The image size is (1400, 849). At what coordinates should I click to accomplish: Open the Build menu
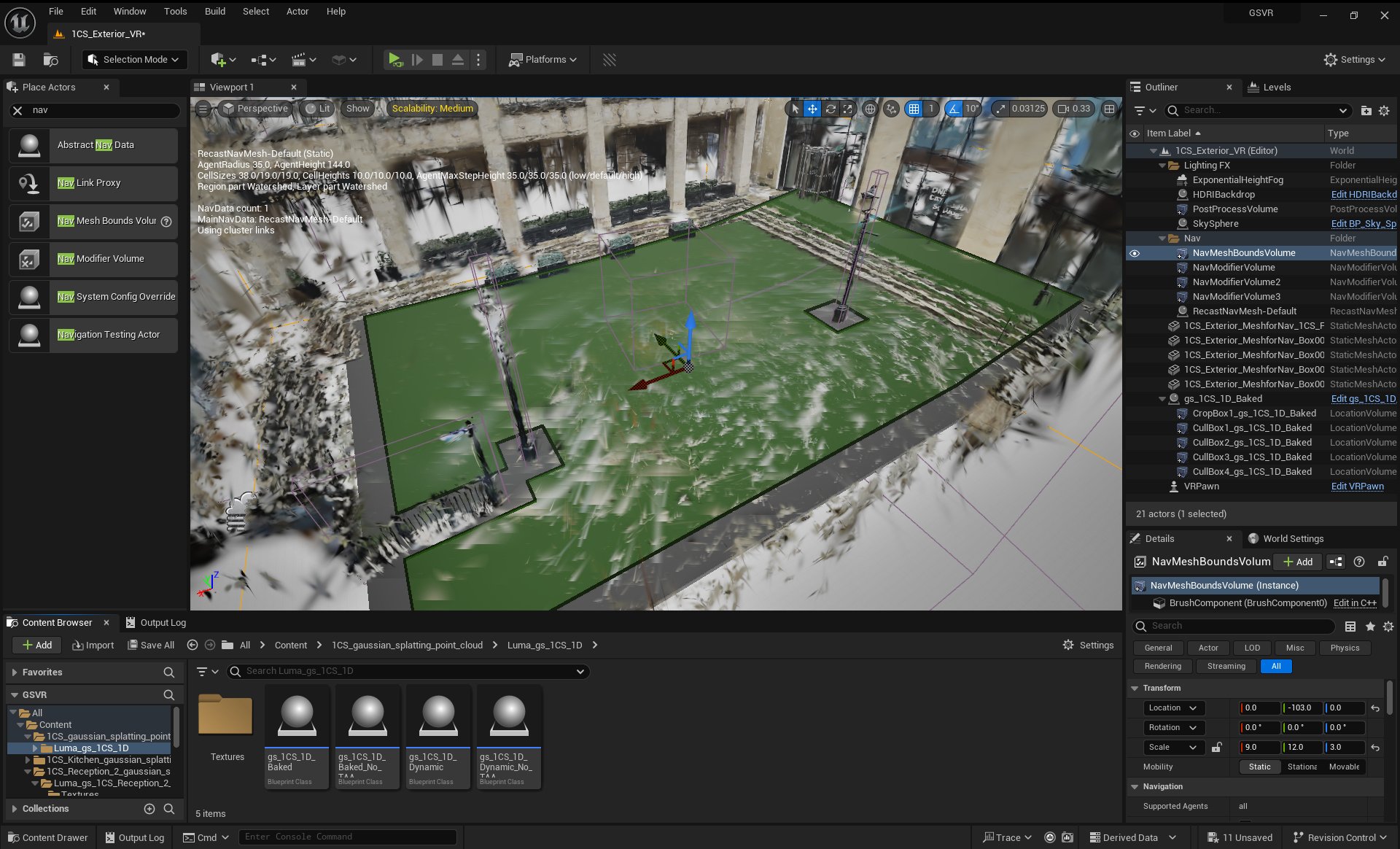215,12
